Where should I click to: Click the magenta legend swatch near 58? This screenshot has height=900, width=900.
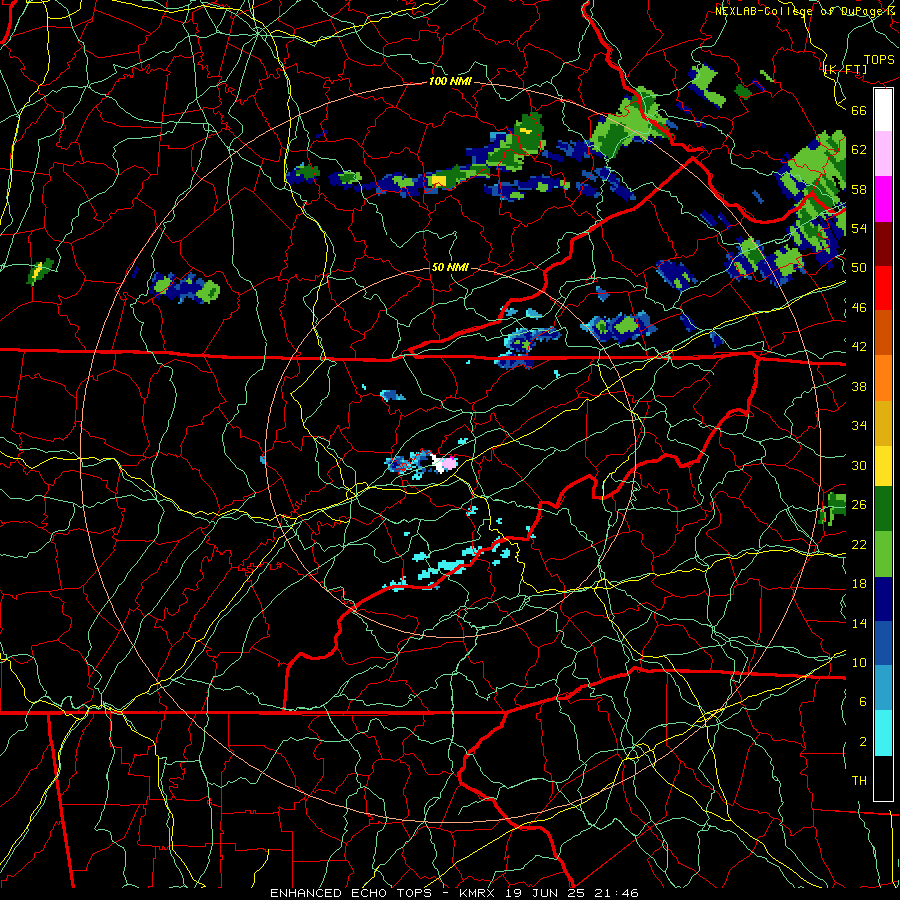pyautogui.click(x=883, y=199)
